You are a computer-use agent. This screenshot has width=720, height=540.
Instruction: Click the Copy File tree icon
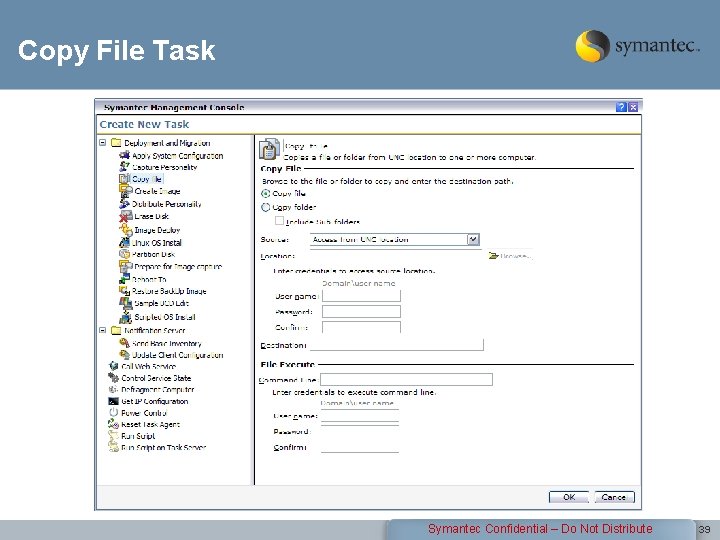click(124, 179)
